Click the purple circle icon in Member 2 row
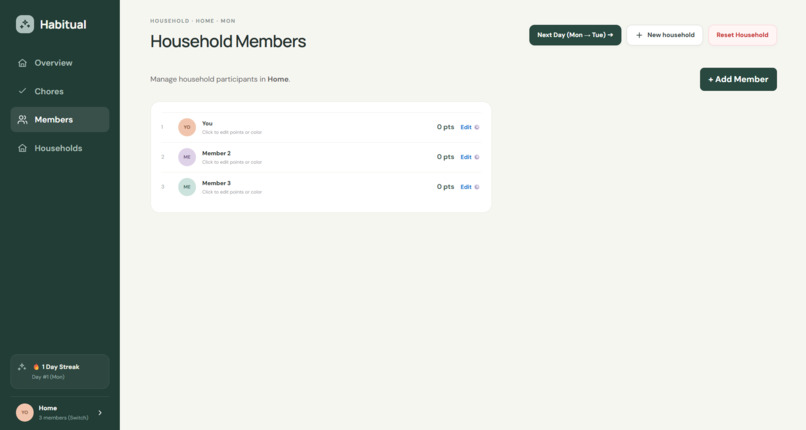806x430 pixels. tap(477, 157)
